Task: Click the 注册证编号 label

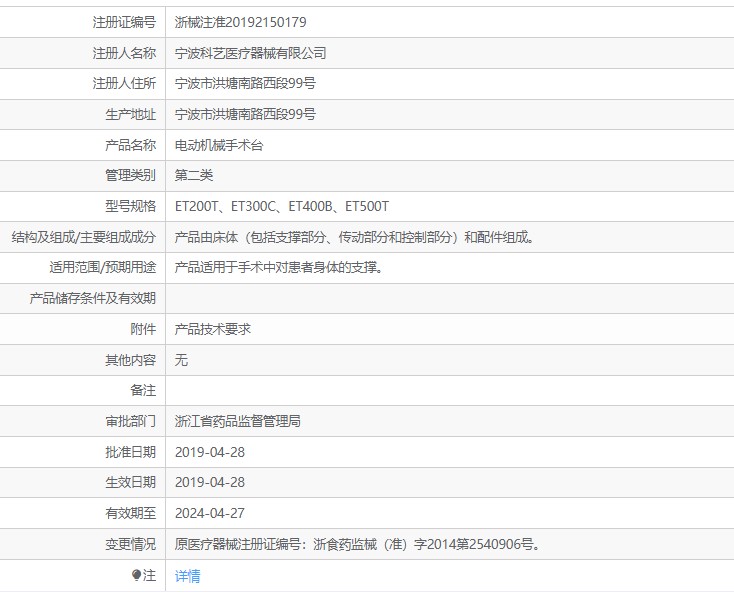Action: 124,22
